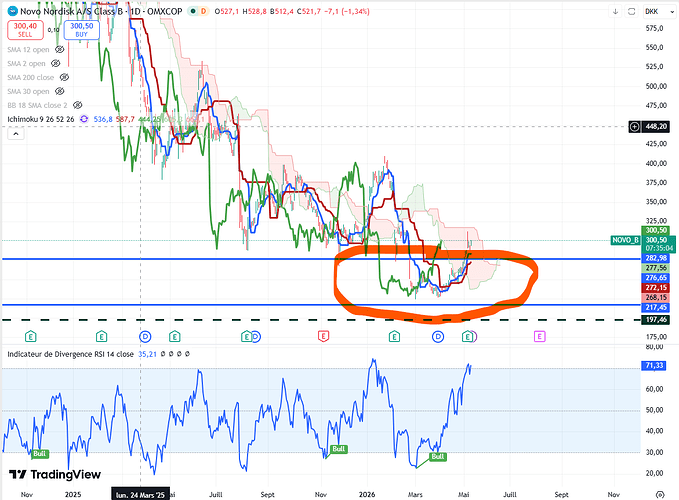The image size is (679, 500).
Task: Click the blue D dividend marker on 24 Mars '25
Action: pos(145,336)
